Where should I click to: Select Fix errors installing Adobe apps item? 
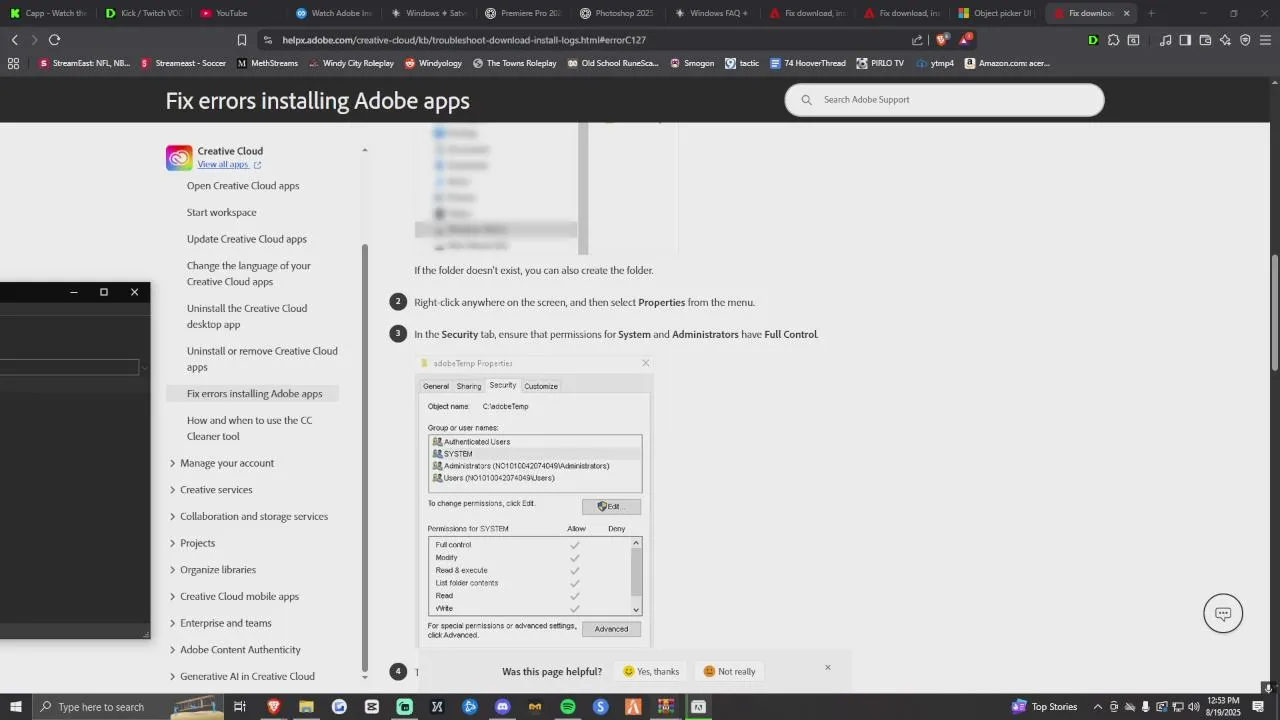click(253, 394)
